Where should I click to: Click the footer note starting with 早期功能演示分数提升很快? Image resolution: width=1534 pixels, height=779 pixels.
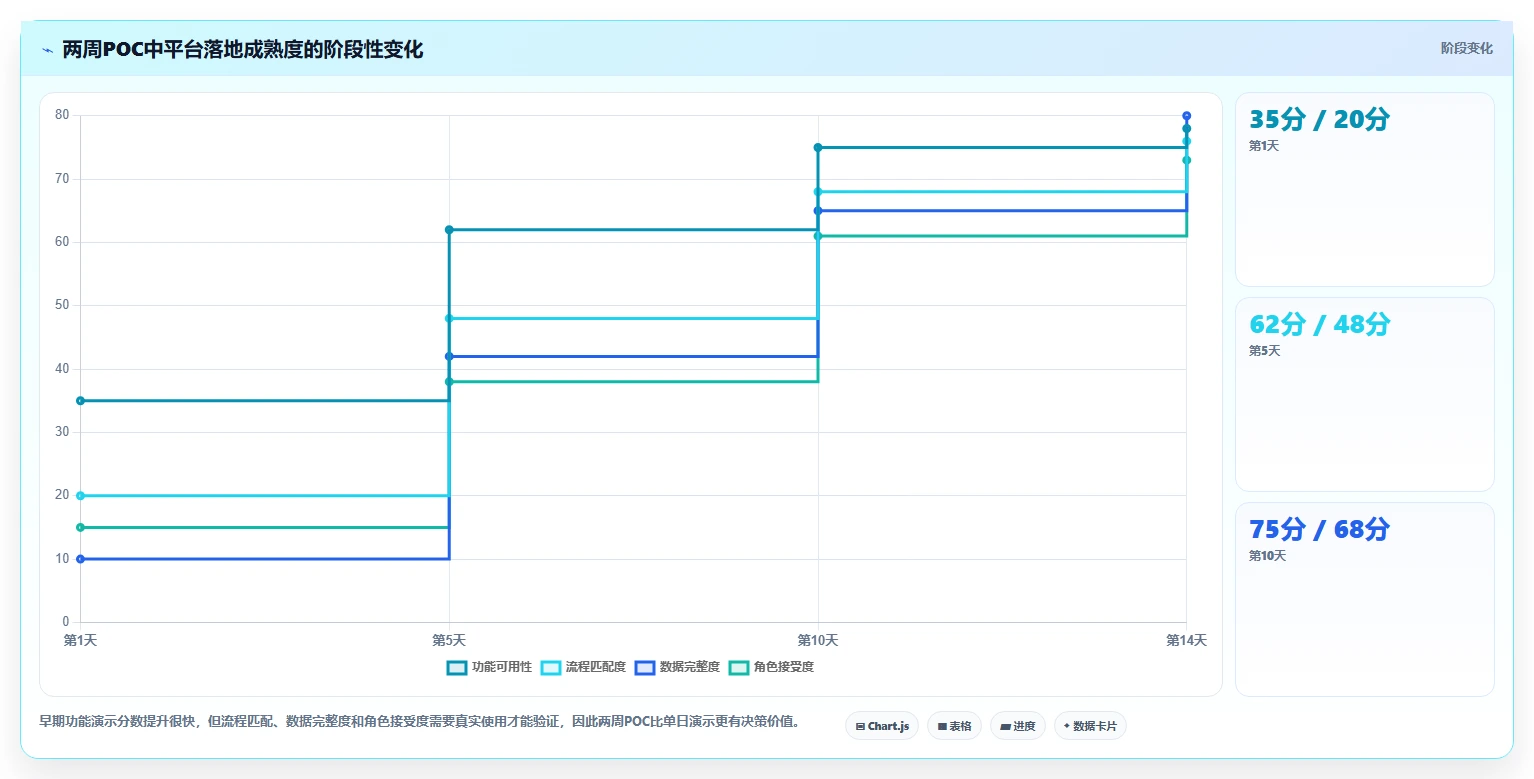click(x=420, y=721)
